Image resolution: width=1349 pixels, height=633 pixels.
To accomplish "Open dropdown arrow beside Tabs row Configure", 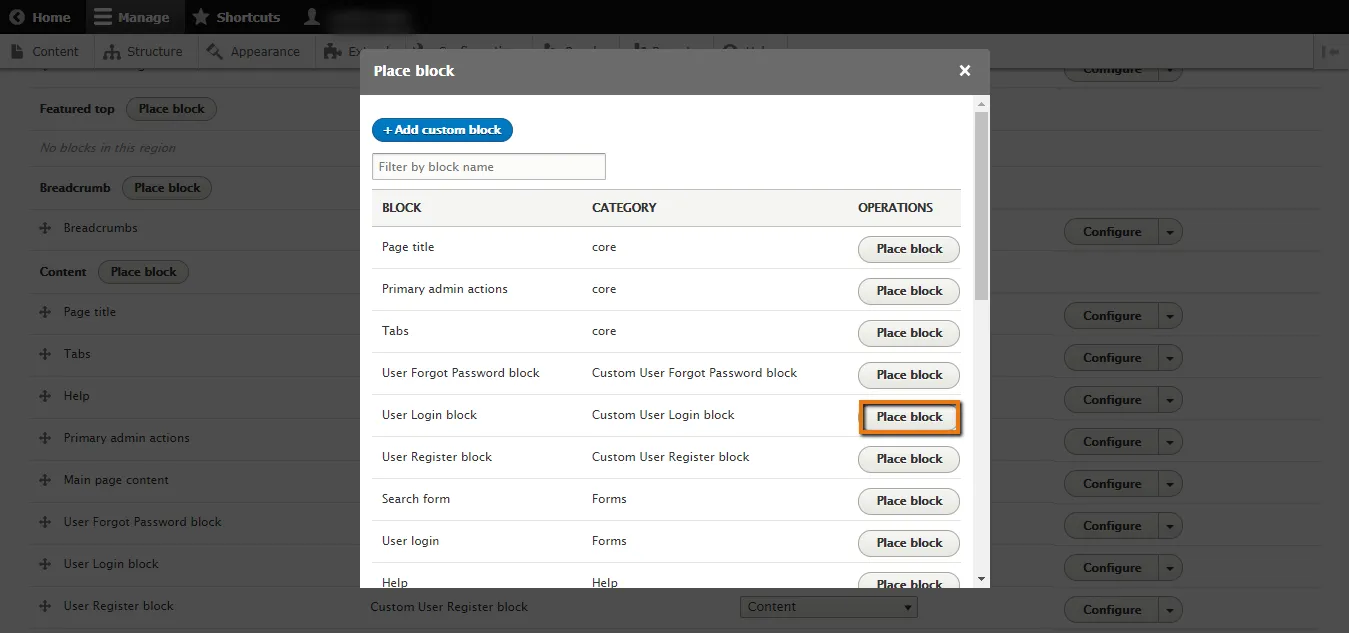I will coord(1171,358).
